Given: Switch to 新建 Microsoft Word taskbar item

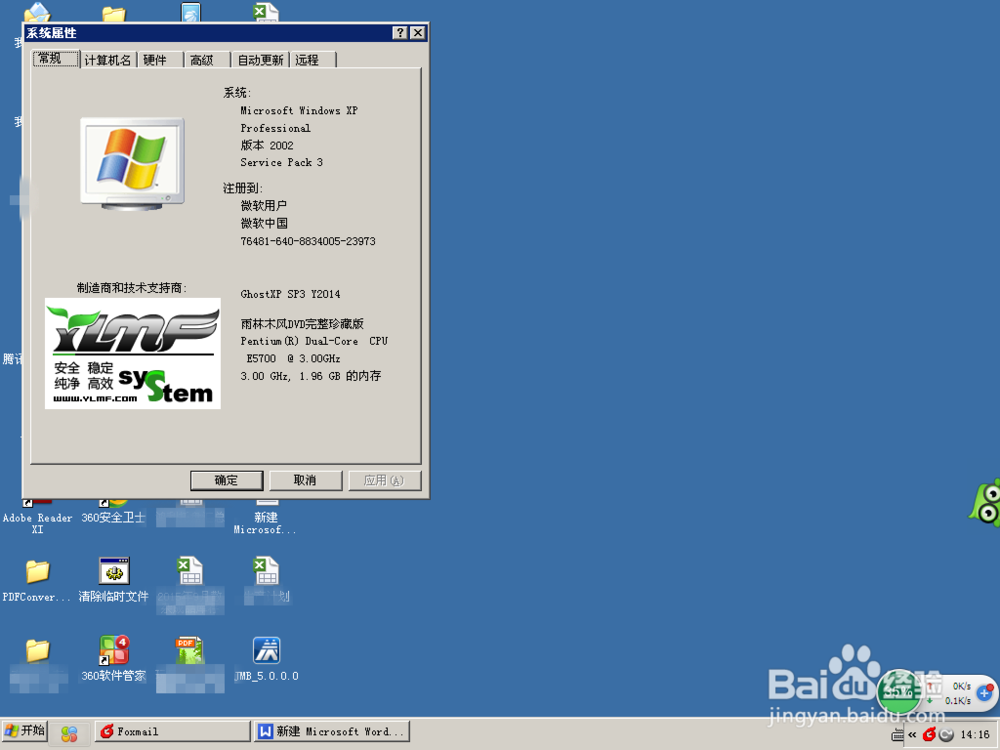Looking at the screenshot, I should click(x=332, y=732).
